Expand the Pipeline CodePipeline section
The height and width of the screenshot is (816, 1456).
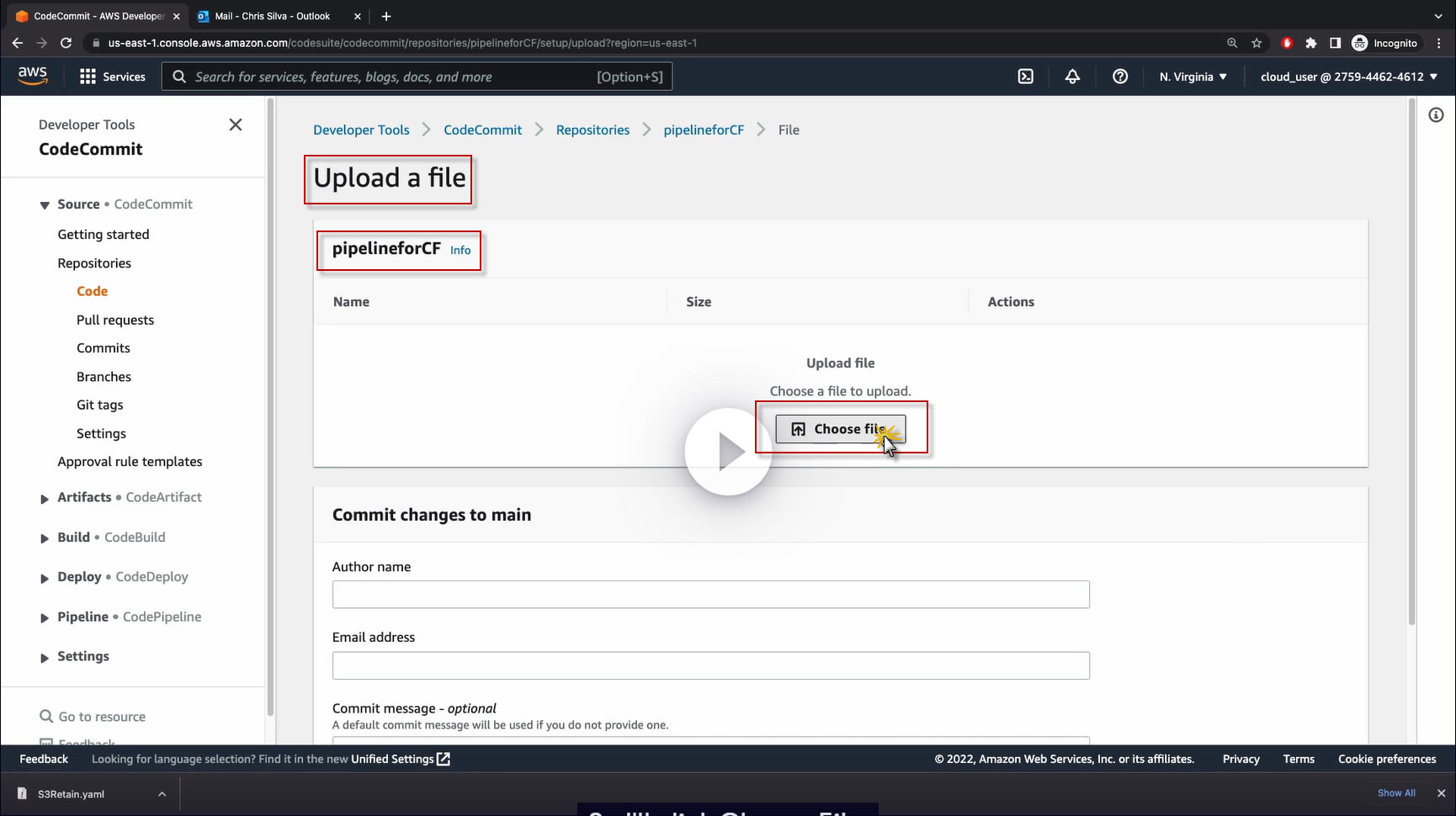pos(45,618)
